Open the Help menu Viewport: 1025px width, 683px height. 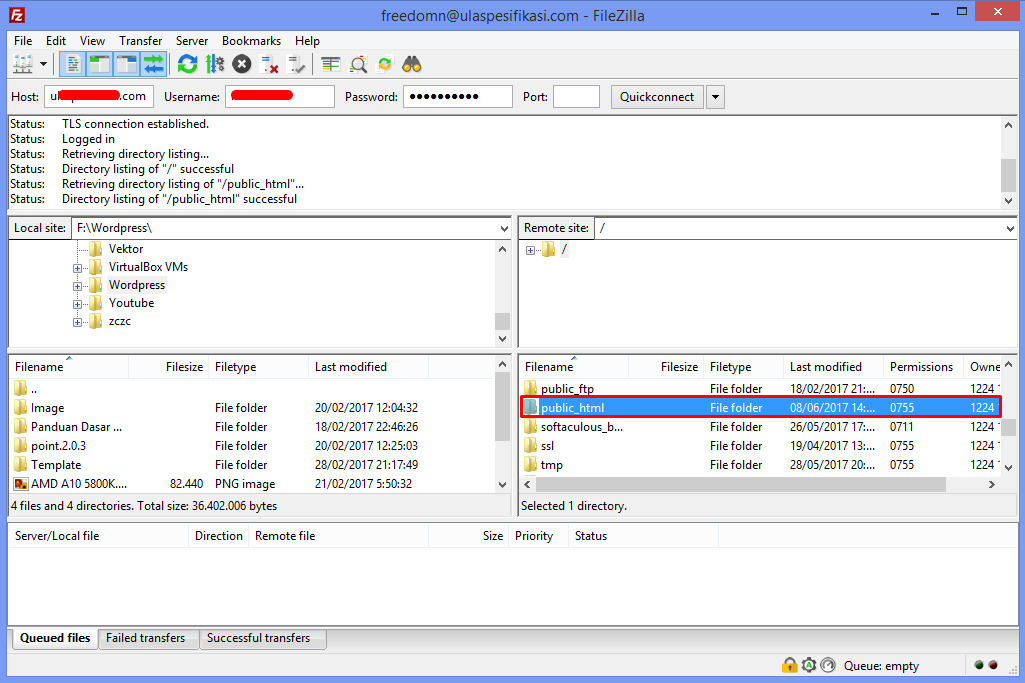(x=307, y=41)
